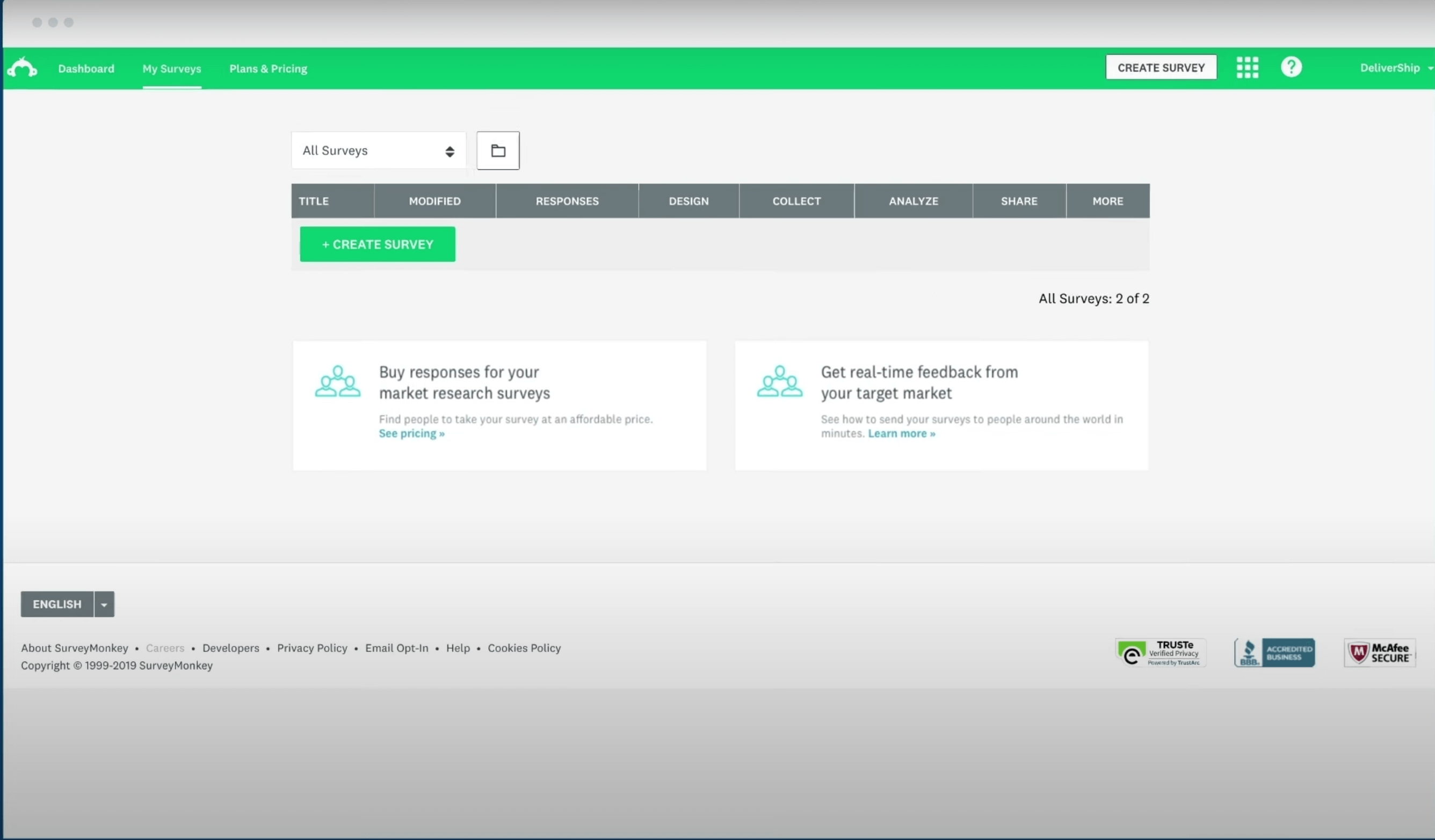Follow the See pricing link
The width and height of the screenshot is (1435, 840).
[x=411, y=433]
